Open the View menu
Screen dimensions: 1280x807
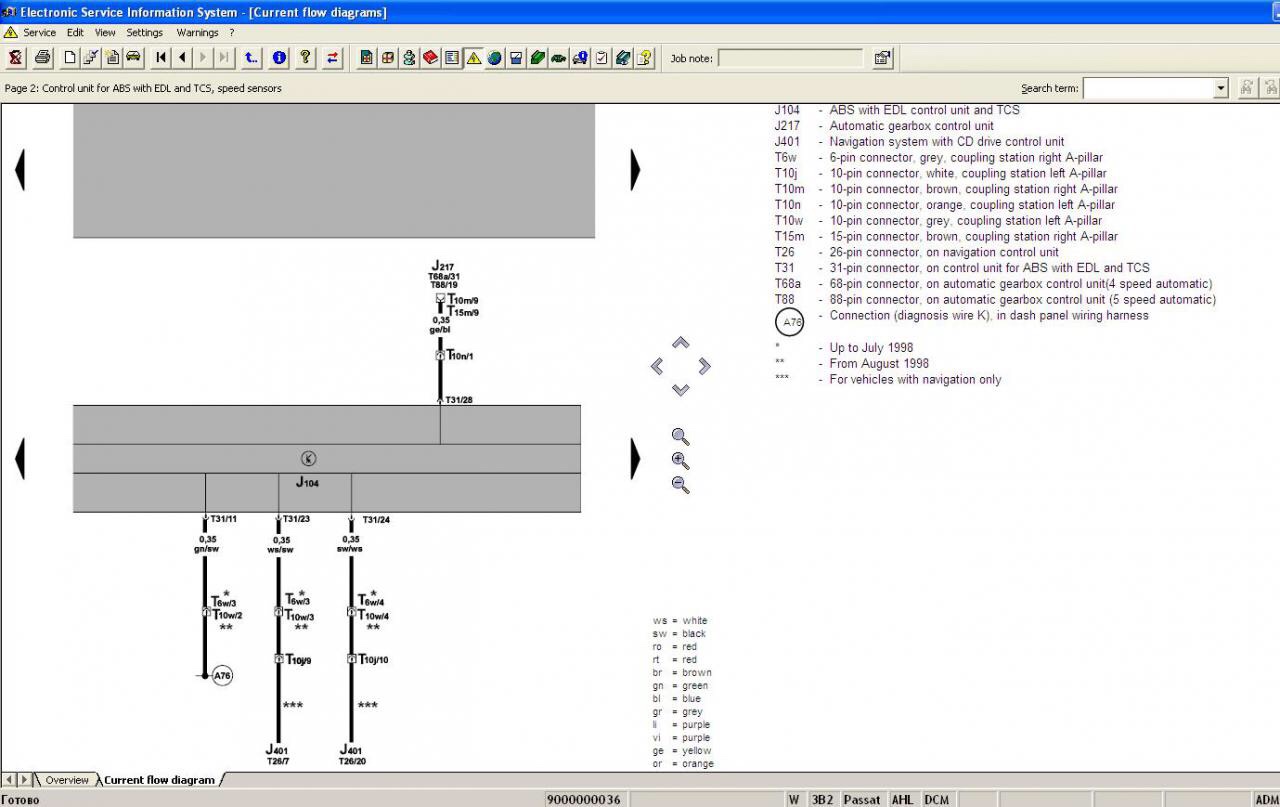105,33
